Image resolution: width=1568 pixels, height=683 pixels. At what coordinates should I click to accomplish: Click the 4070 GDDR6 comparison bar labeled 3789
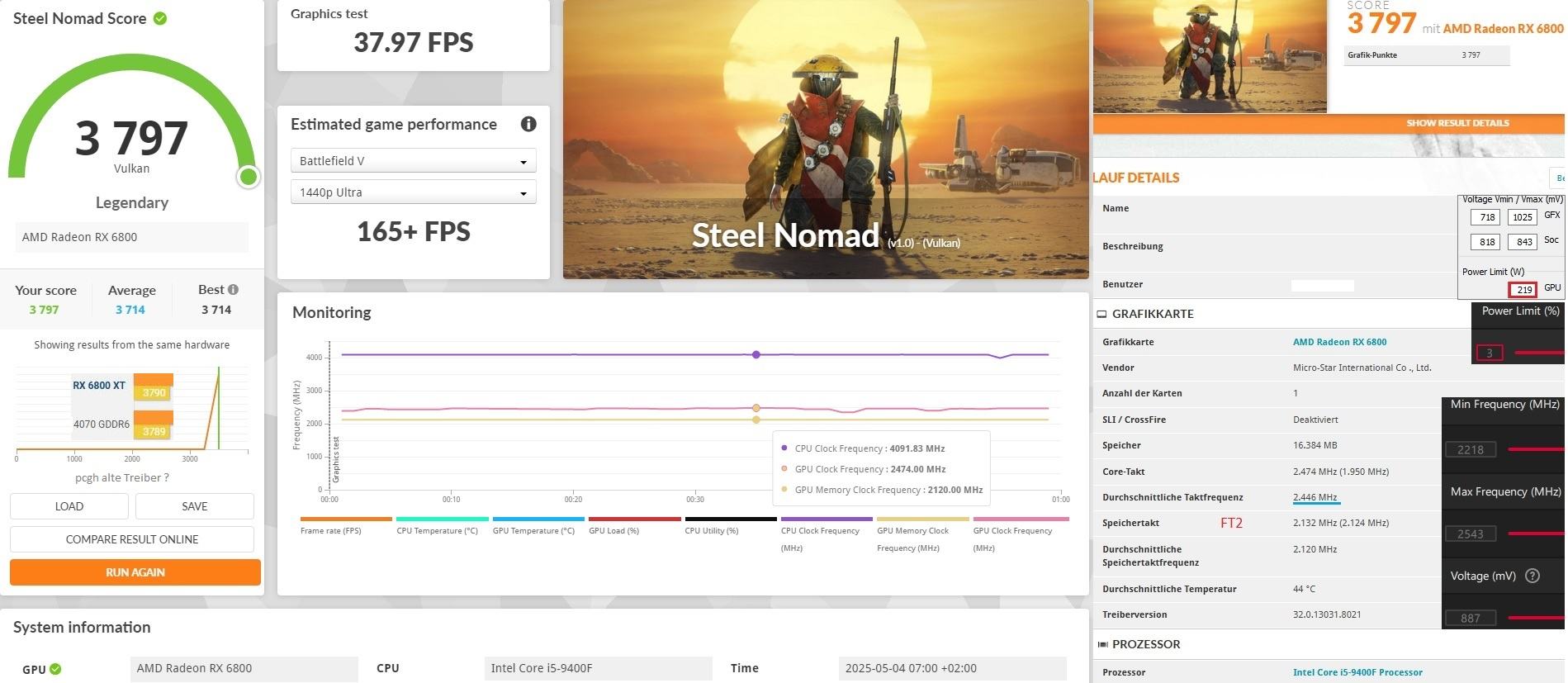pos(154,425)
